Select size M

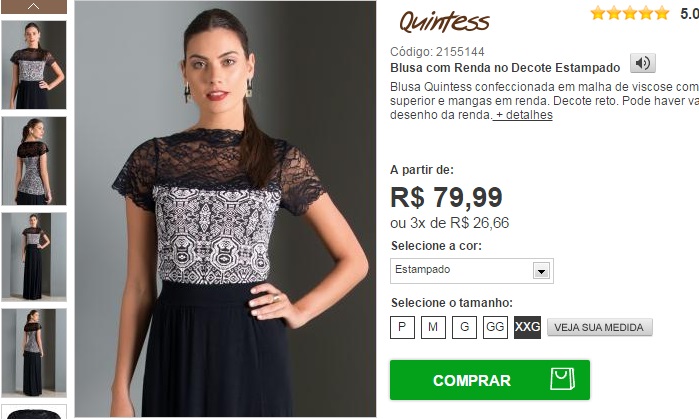coord(433,327)
